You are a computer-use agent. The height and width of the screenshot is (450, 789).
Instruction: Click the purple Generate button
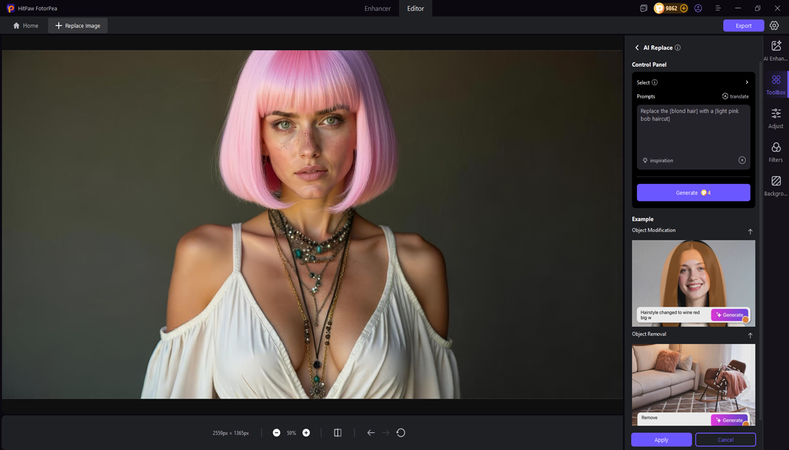click(693, 193)
